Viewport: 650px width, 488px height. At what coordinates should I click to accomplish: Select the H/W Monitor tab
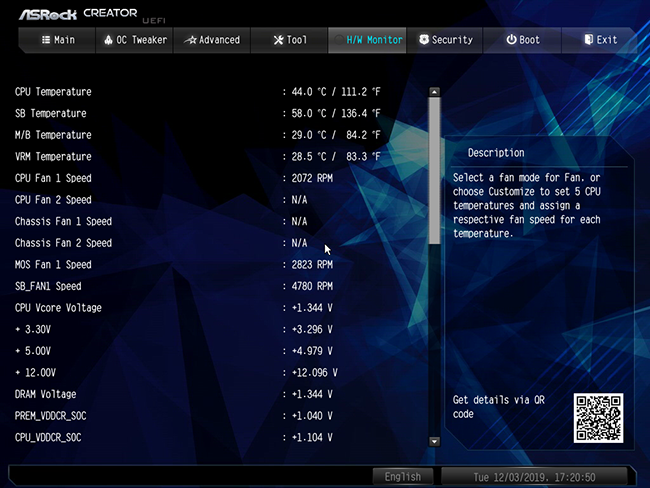click(367, 40)
